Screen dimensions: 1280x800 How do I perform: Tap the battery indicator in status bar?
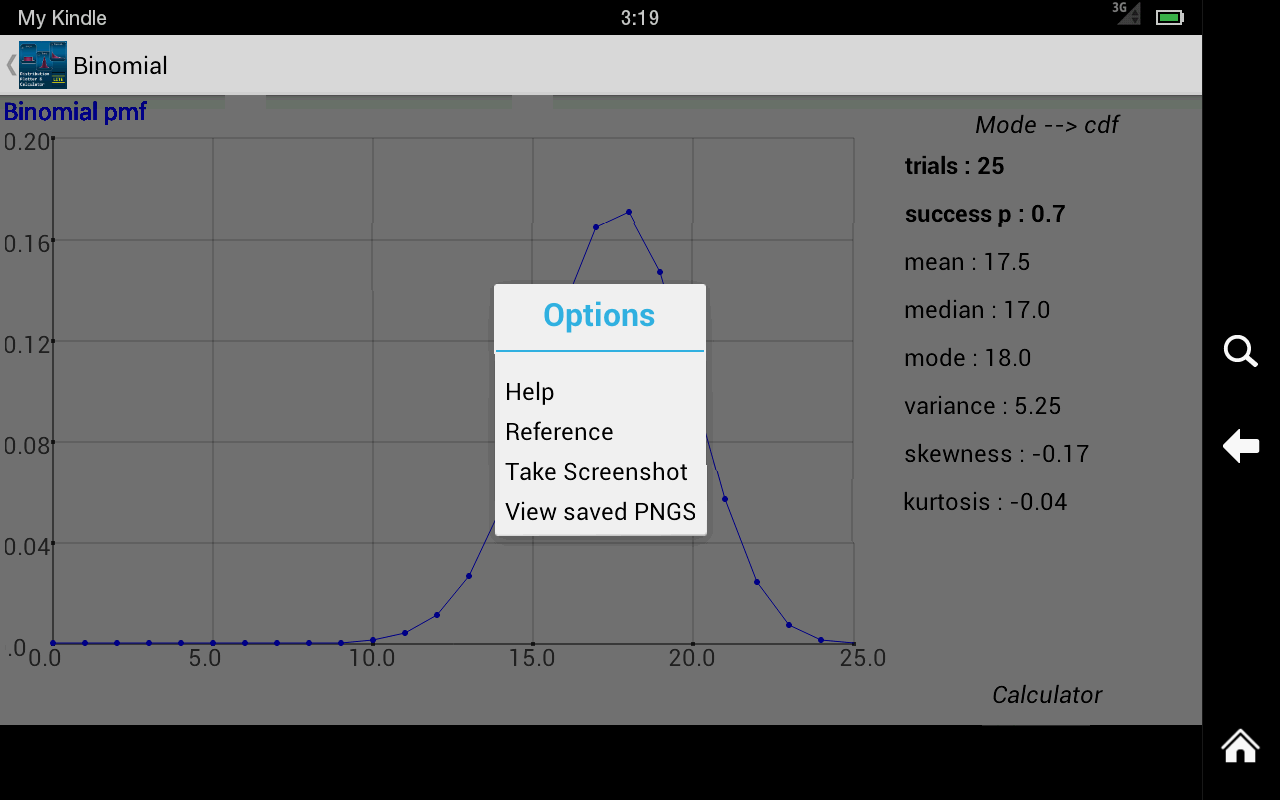pyautogui.click(x=1168, y=16)
